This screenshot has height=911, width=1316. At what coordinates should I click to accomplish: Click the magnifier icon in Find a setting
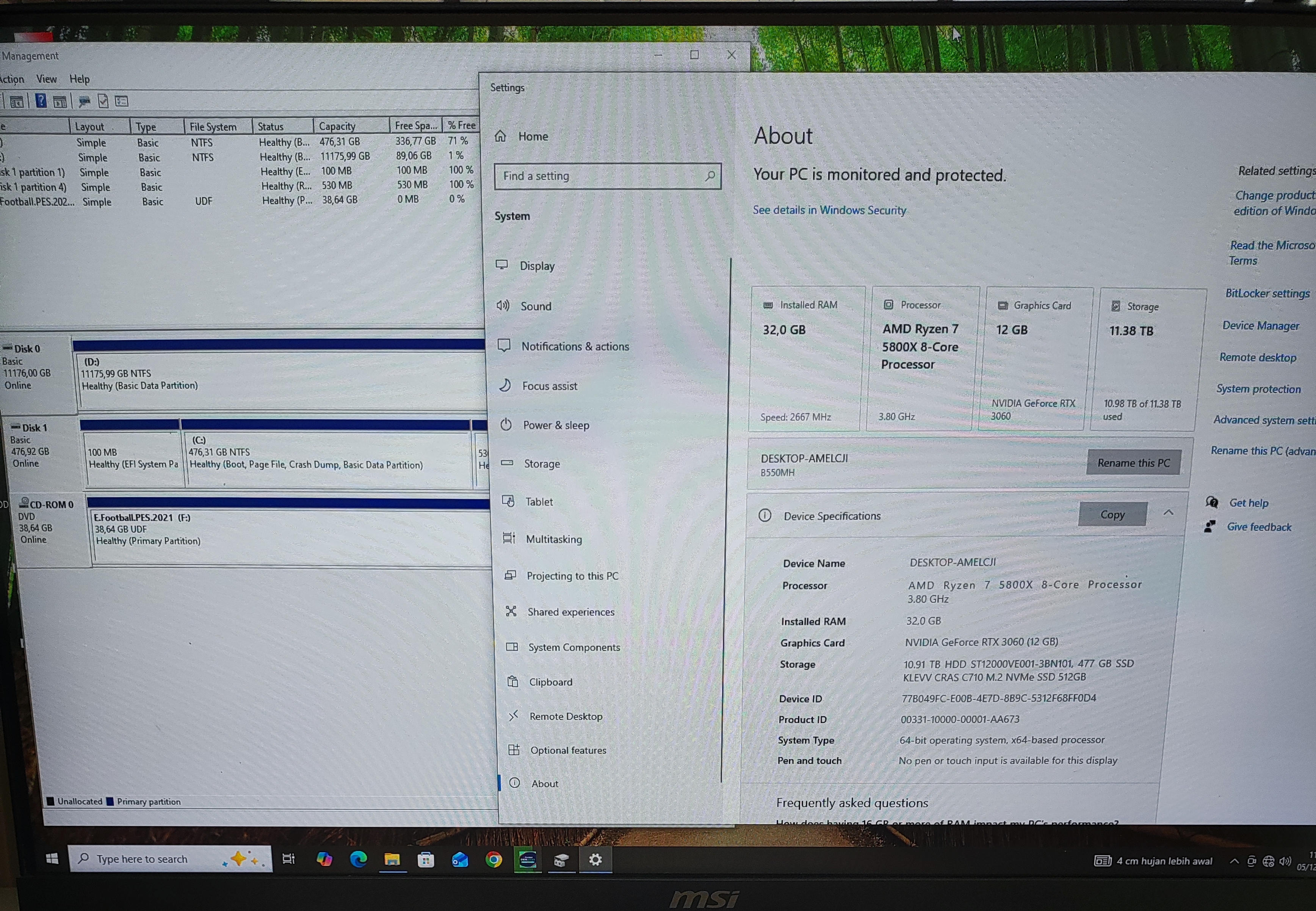pos(710,176)
